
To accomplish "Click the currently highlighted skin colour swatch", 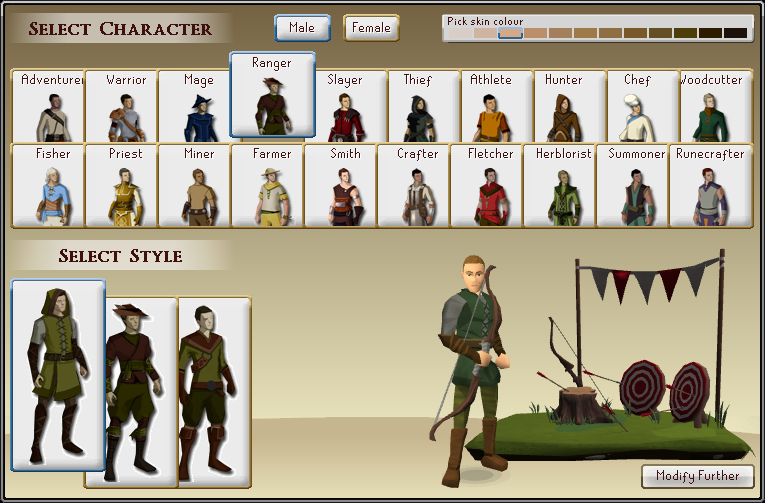I will [510, 33].
